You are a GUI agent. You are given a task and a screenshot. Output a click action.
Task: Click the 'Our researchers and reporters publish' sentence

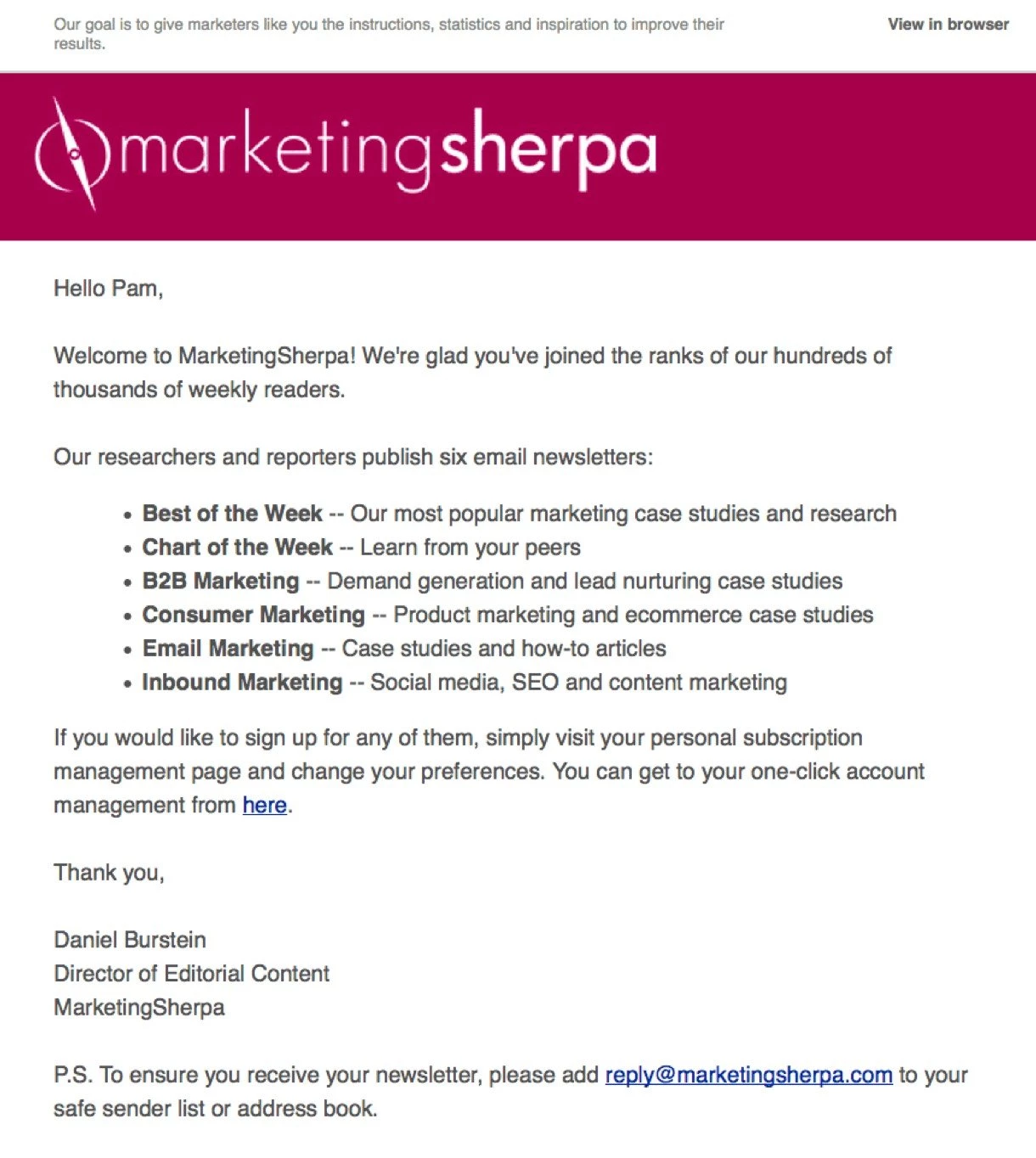(x=352, y=458)
